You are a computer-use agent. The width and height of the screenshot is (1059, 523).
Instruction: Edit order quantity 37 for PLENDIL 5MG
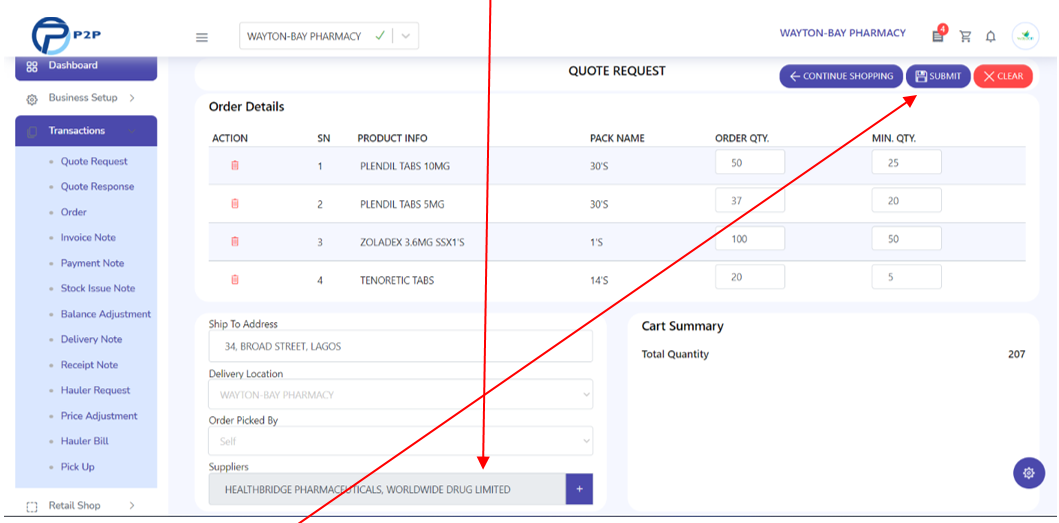pyautogui.click(x=750, y=201)
